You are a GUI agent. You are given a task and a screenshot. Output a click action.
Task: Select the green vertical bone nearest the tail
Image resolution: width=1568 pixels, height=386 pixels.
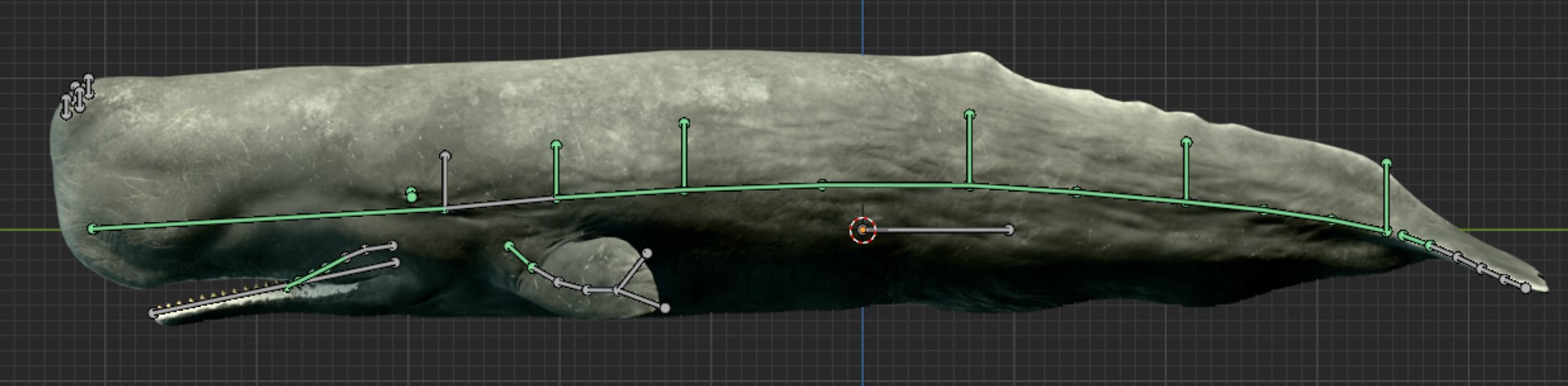1386,197
